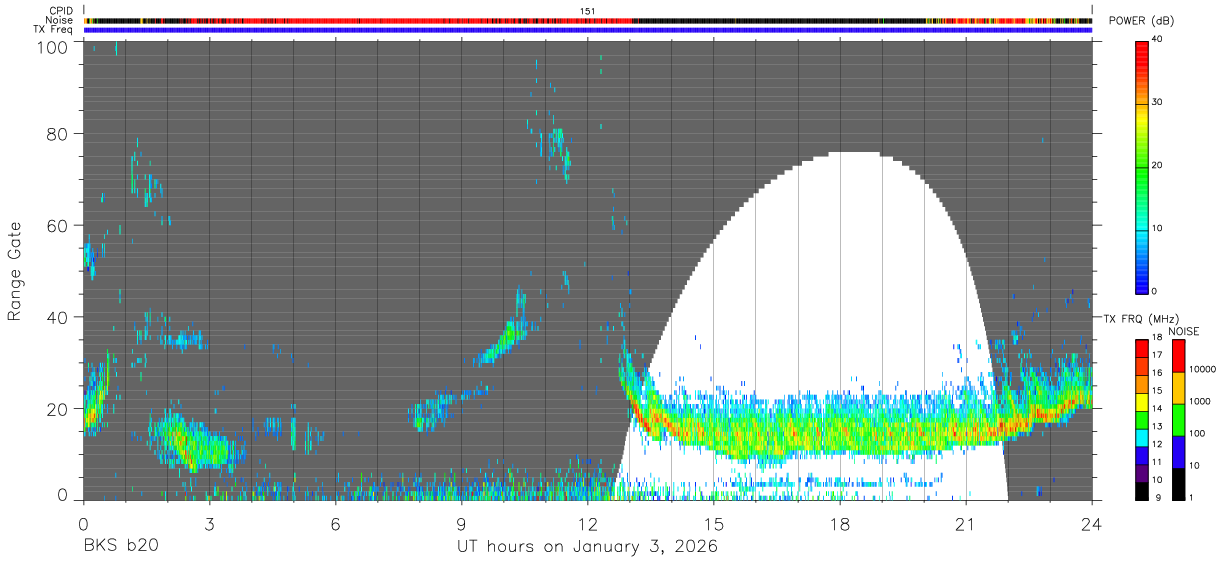
Task: Click UT hour tick label "15"
Action: pyautogui.click(x=713, y=523)
